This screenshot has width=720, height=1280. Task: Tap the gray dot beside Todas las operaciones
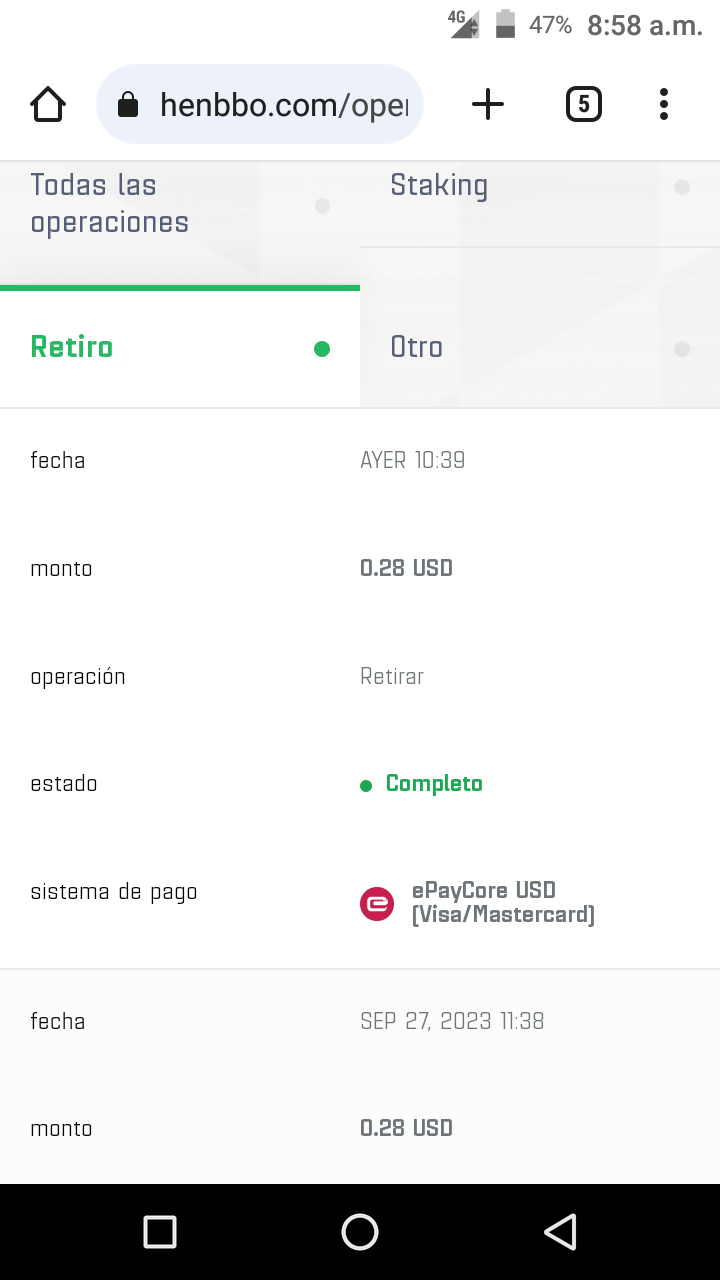pos(322,206)
